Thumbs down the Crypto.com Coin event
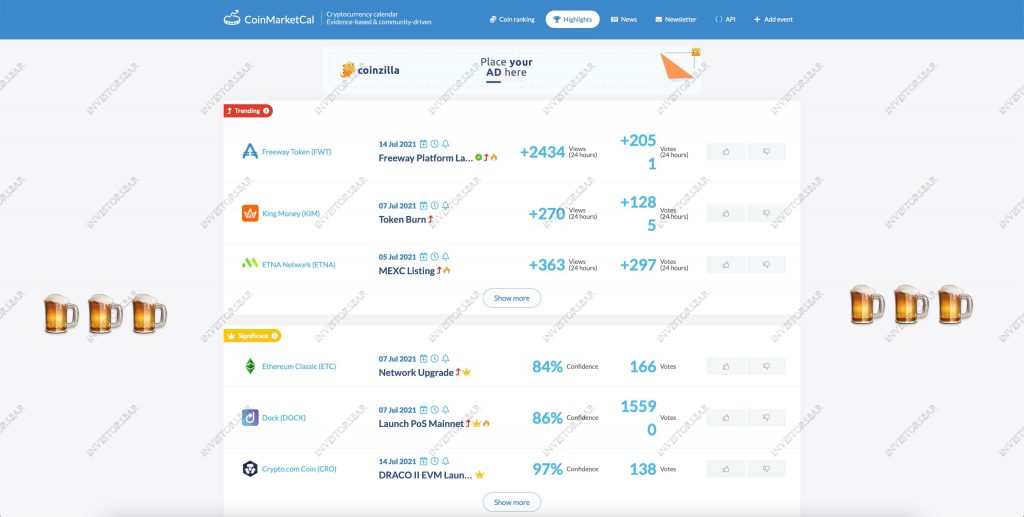The image size is (1024, 517). click(766, 469)
